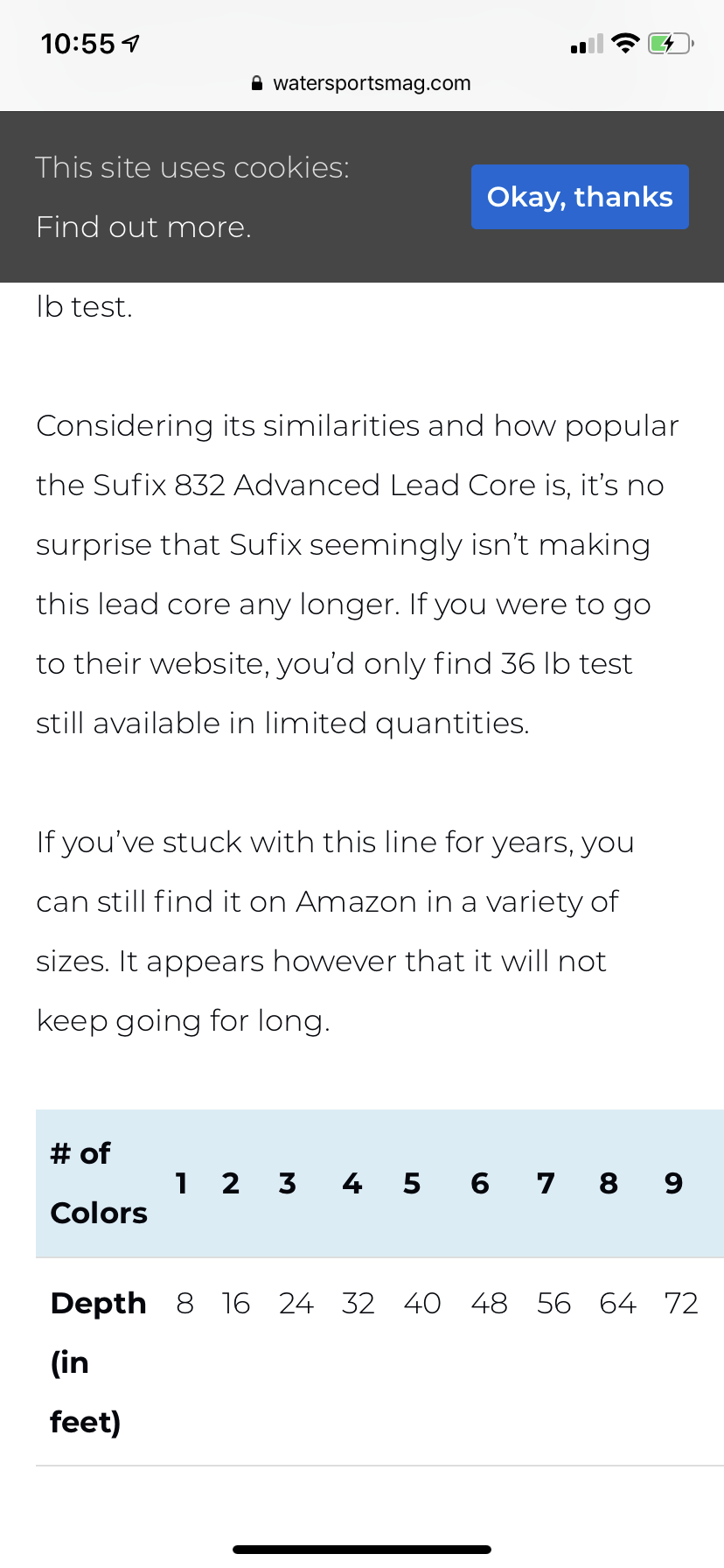Tap the cellular signal bars icon
Screen dimensions: 724x1568
pos(587,44)
